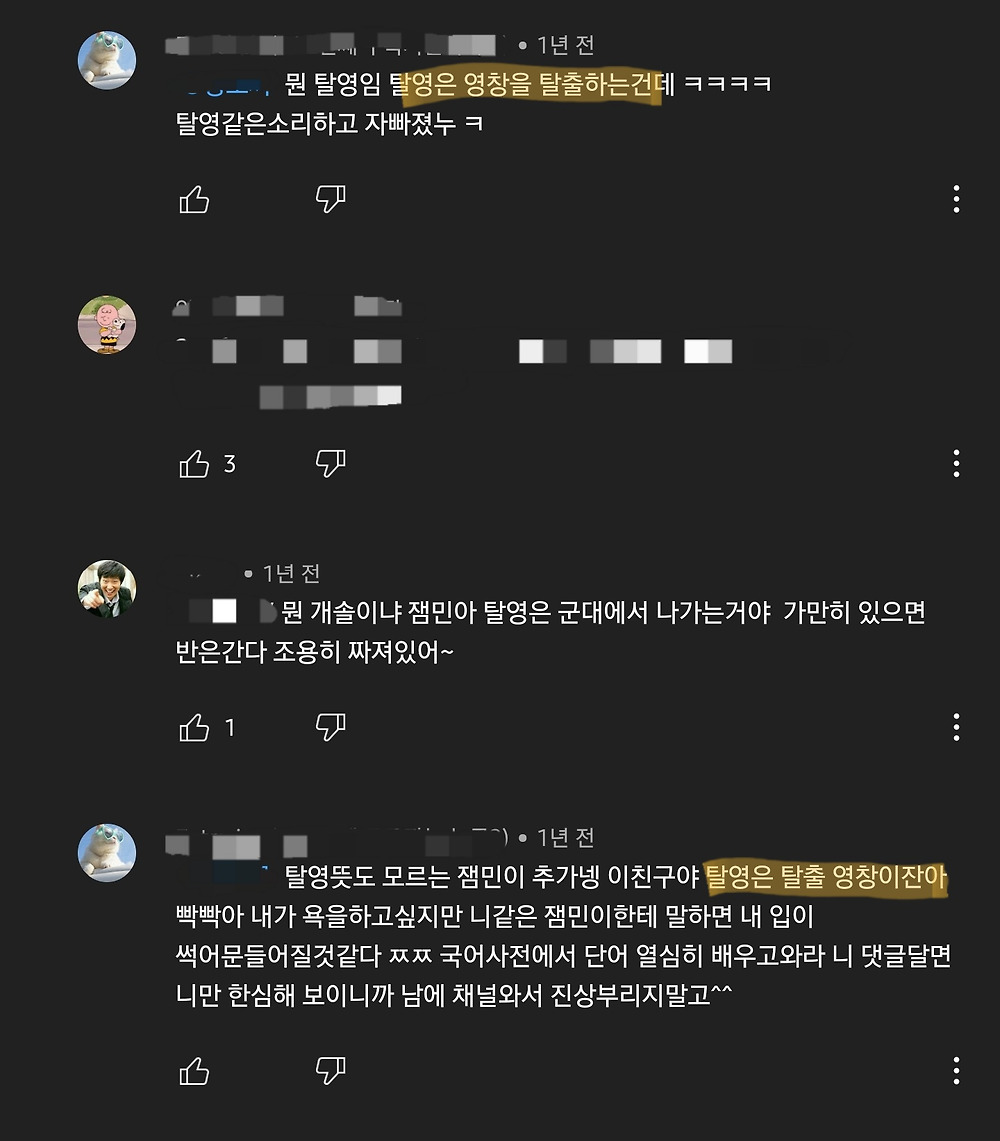The width and height of the screenshot is (1000, 1141).
Task: Click the blurred username on the first comment
Action: [336, 44]
